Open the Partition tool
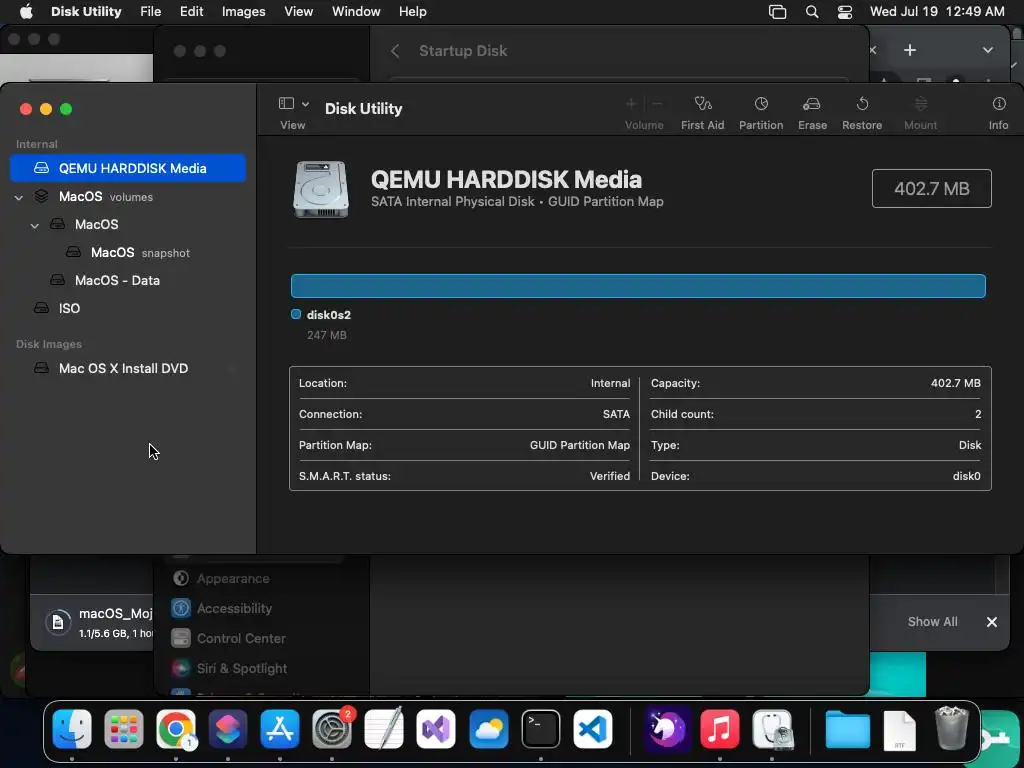Screen dimensions: 1024x768 (761, 113)
